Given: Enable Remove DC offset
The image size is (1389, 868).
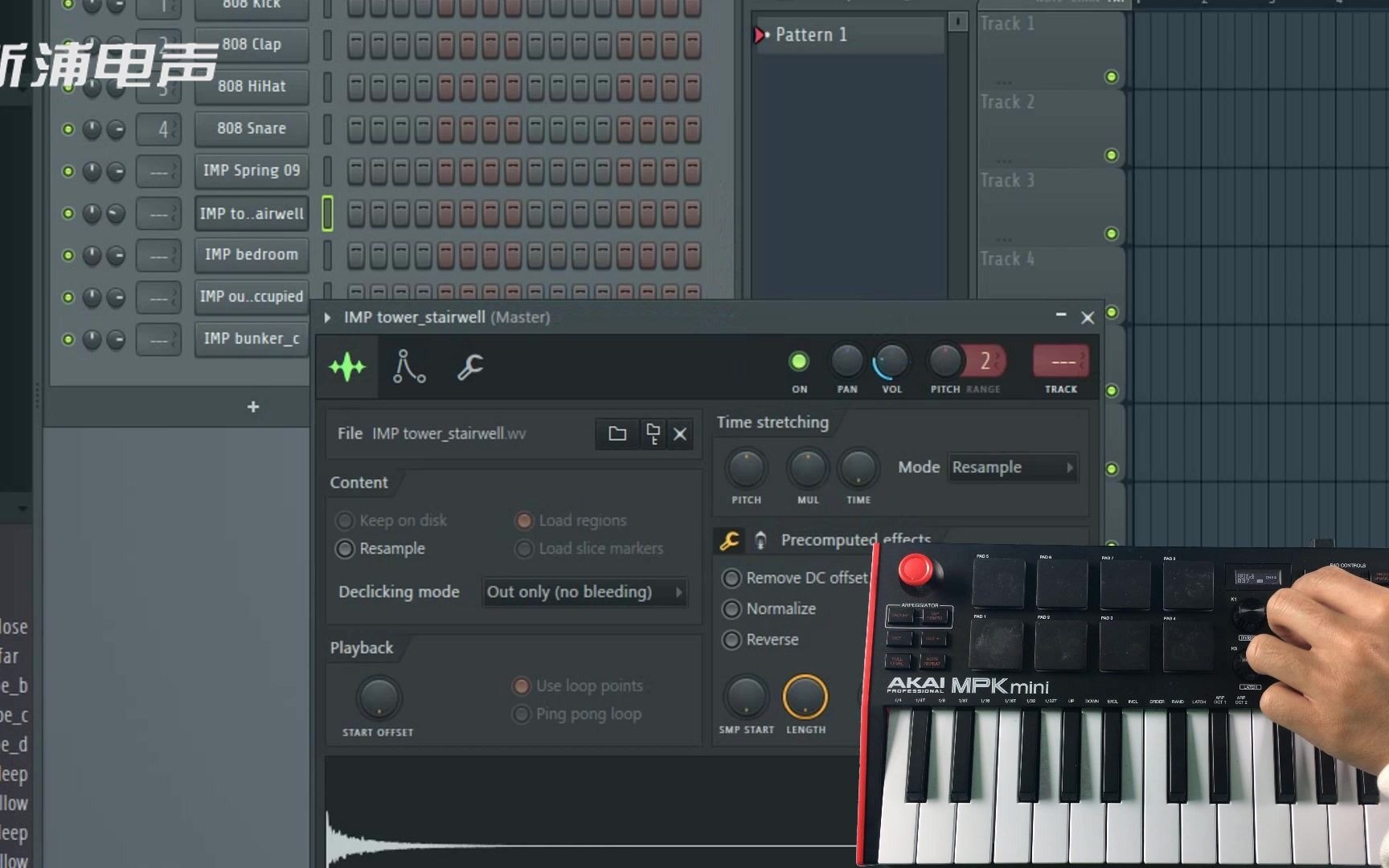Looking at the screenshot, I should [795, 578].
